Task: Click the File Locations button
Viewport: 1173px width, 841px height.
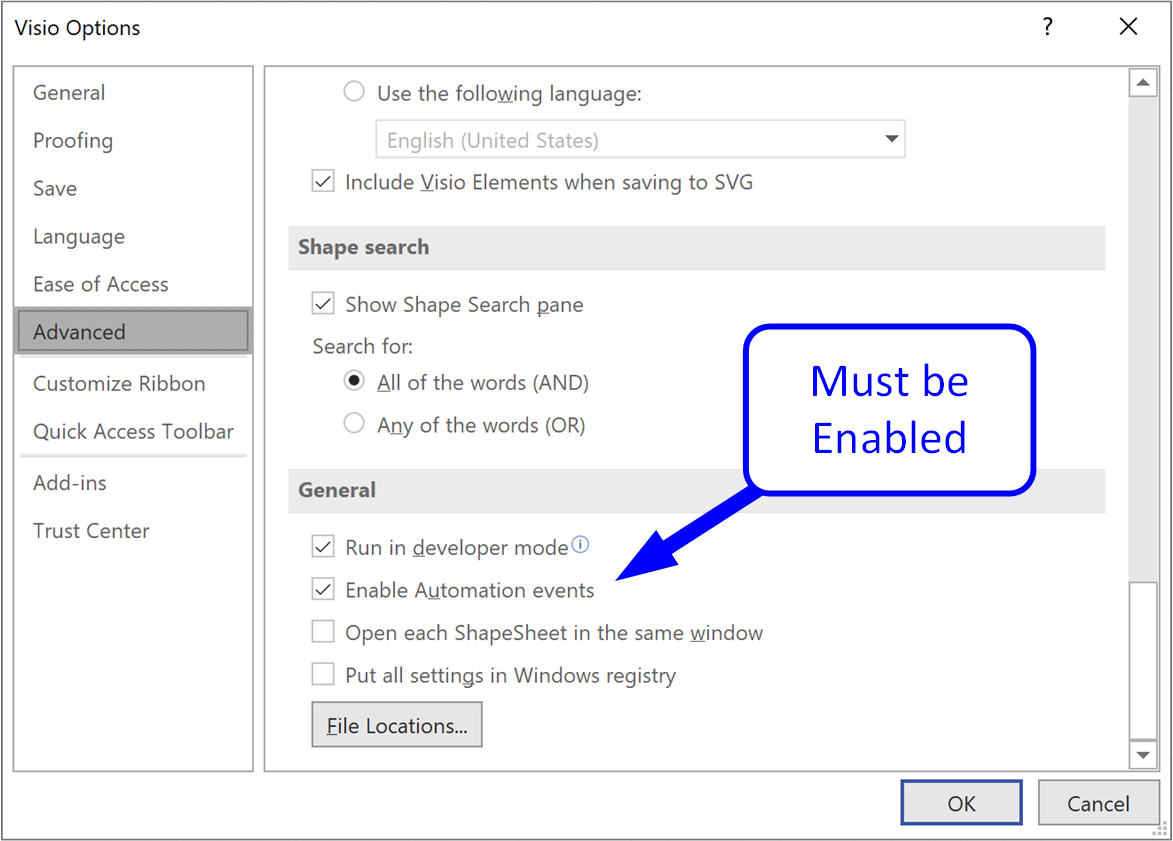Action: pyautogui.click(x=396, y=725)
